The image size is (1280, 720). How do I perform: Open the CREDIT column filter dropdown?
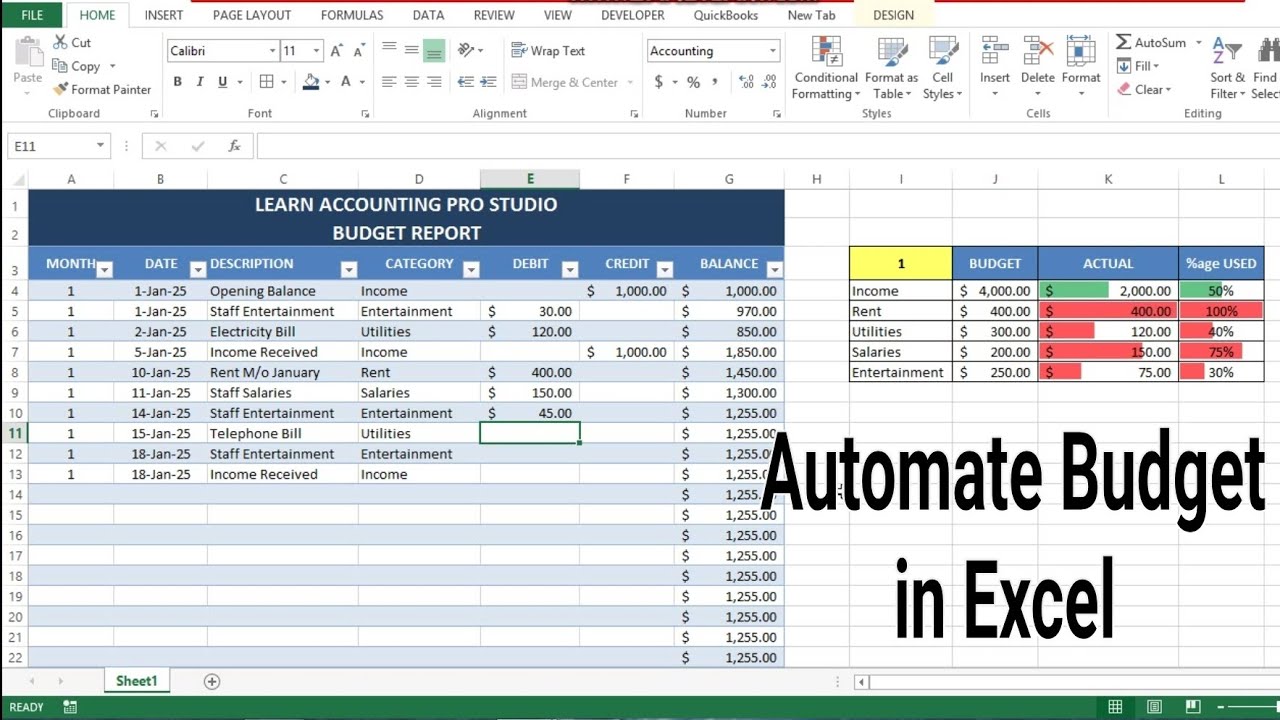tap(664, 269)
